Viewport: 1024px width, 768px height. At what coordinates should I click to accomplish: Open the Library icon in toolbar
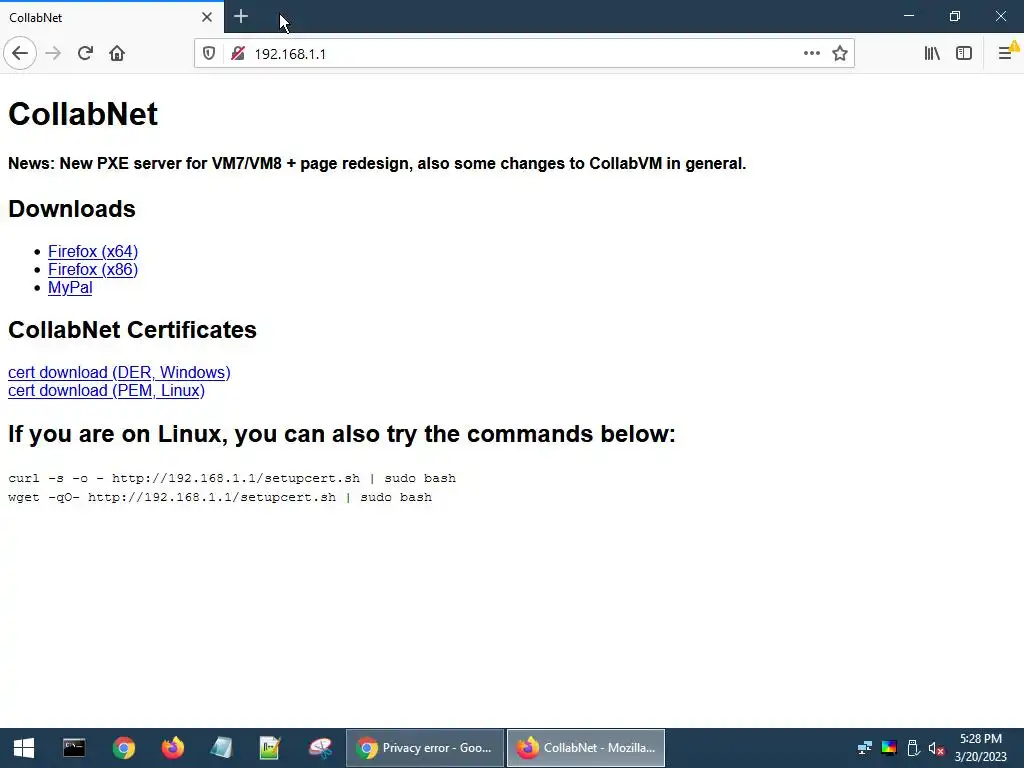coord(932,54)
